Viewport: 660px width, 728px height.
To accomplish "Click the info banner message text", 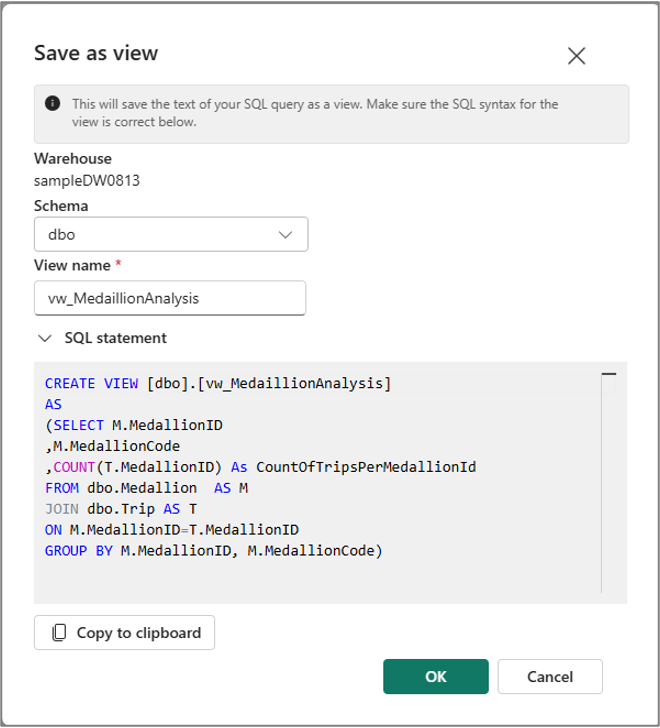I will point(315,113).
